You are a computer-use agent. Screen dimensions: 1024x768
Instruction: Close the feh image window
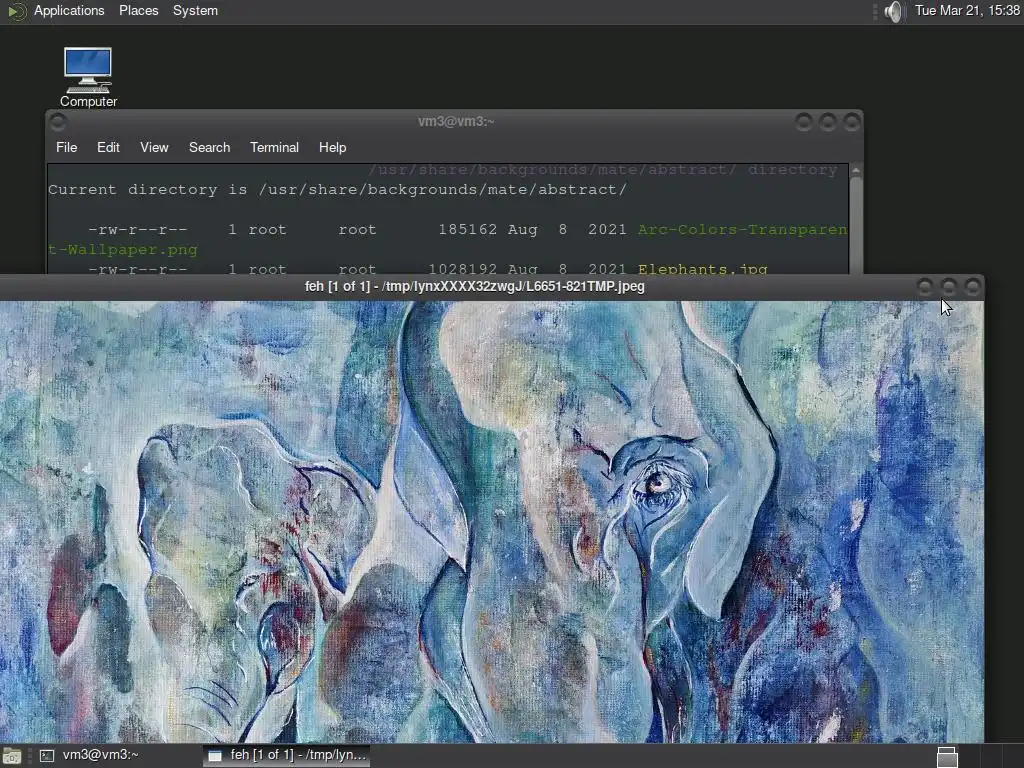(x=972, y=287)
